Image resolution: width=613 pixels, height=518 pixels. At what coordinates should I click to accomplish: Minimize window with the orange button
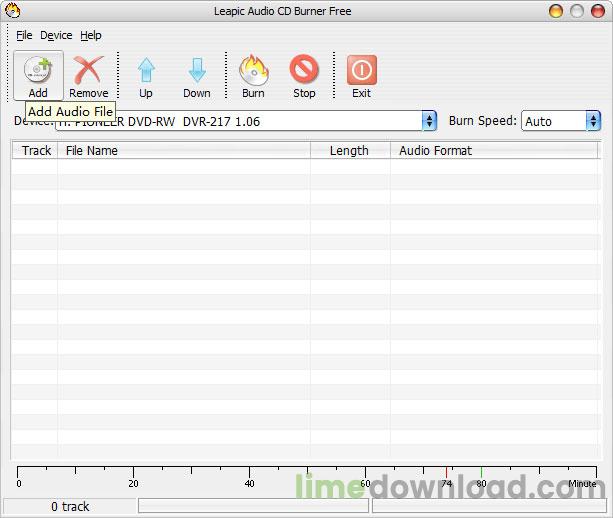click(556, 11)
